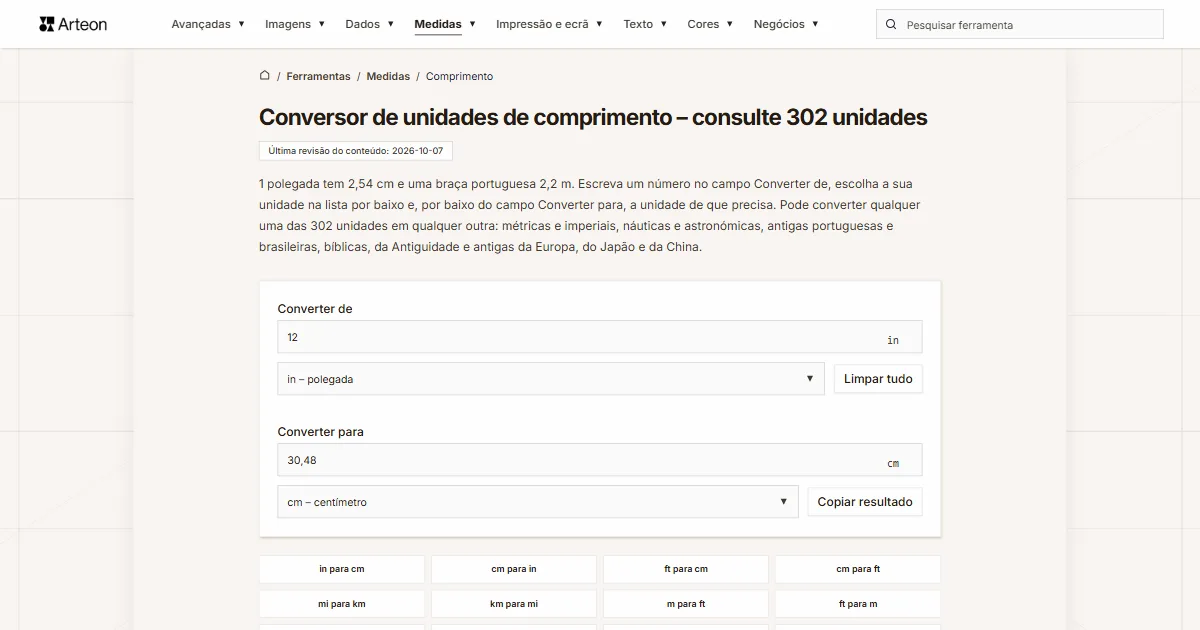This screenshot has width=1200, height=630.
Task: Select the 'cm para in' shortcut
Action: (x=514, y=569)
